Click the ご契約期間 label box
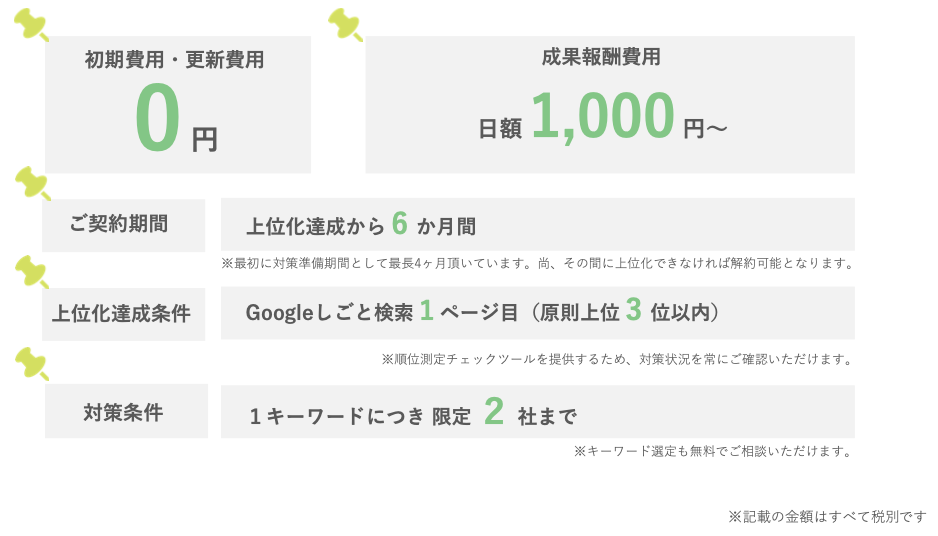This screenshot has height=536, width=938. [x=123, y=225]
